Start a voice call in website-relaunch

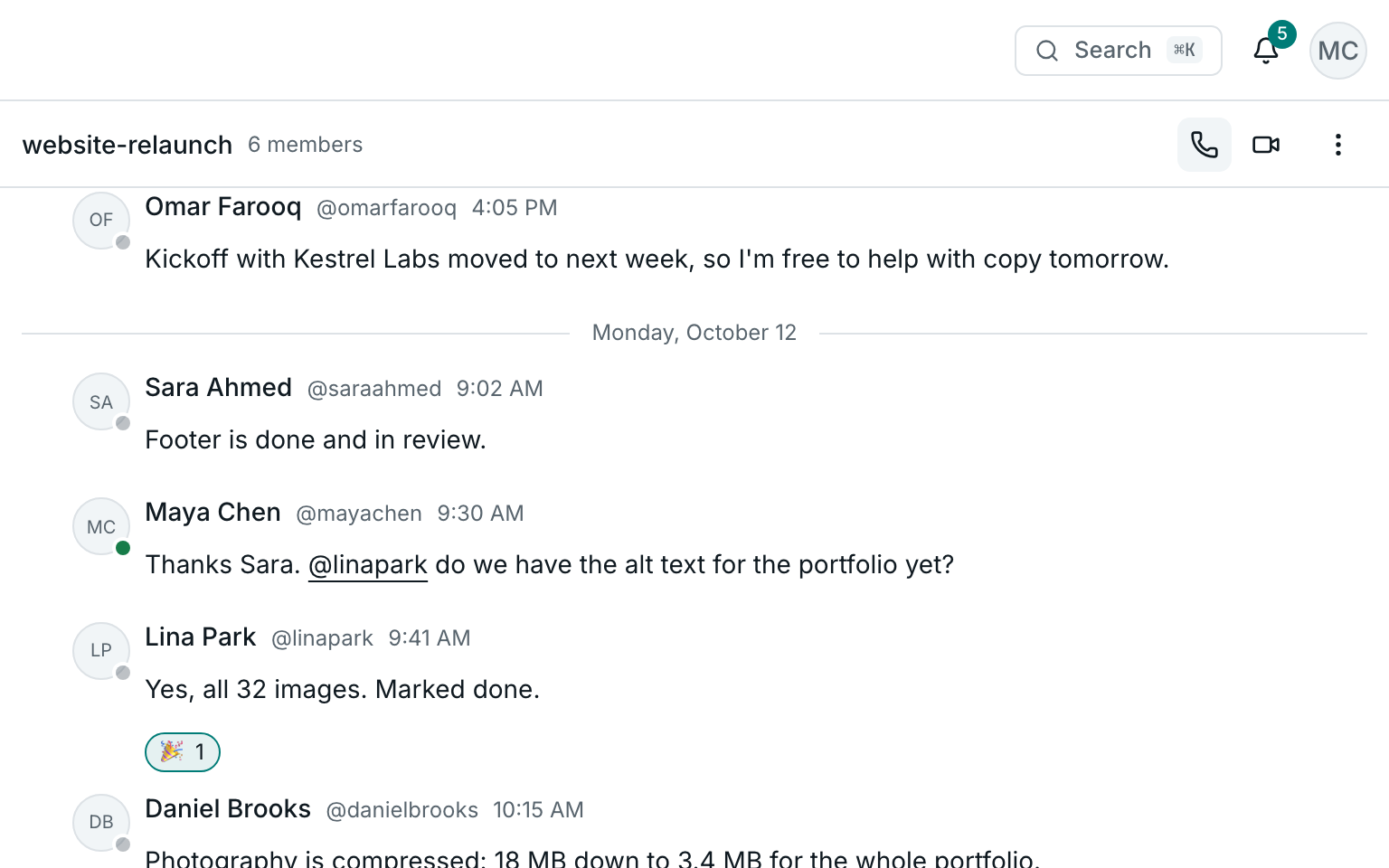point(1205,145)
